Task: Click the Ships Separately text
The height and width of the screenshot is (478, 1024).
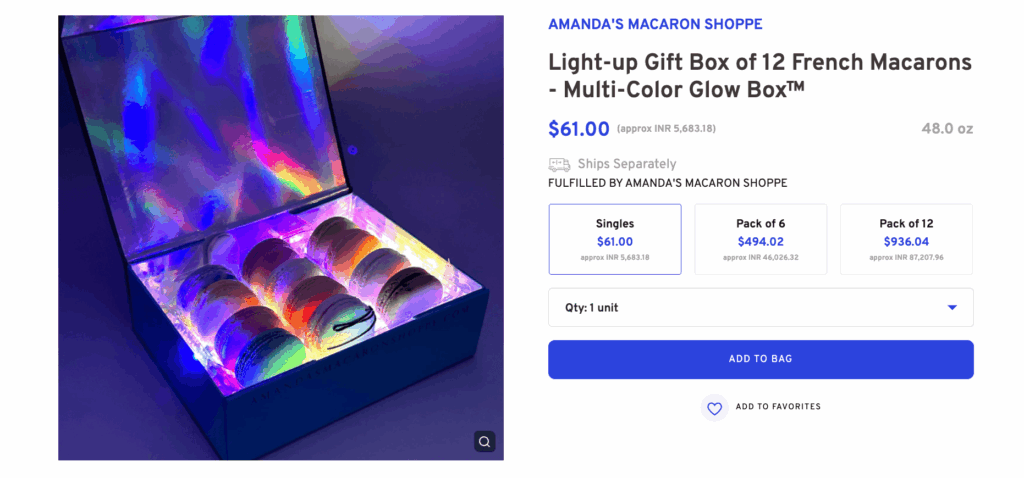Action: 626,164
